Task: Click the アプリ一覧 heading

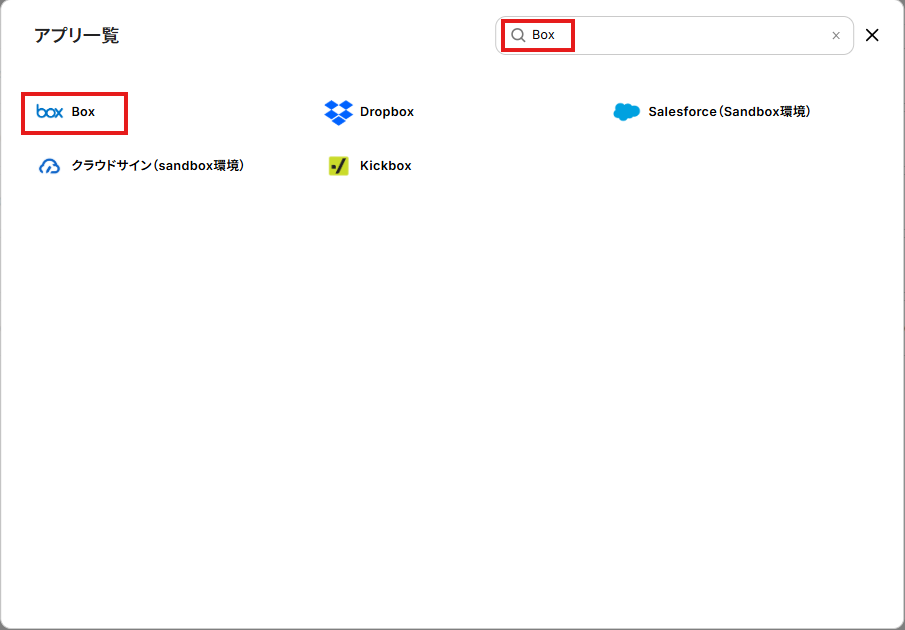Action: (77, 36)
